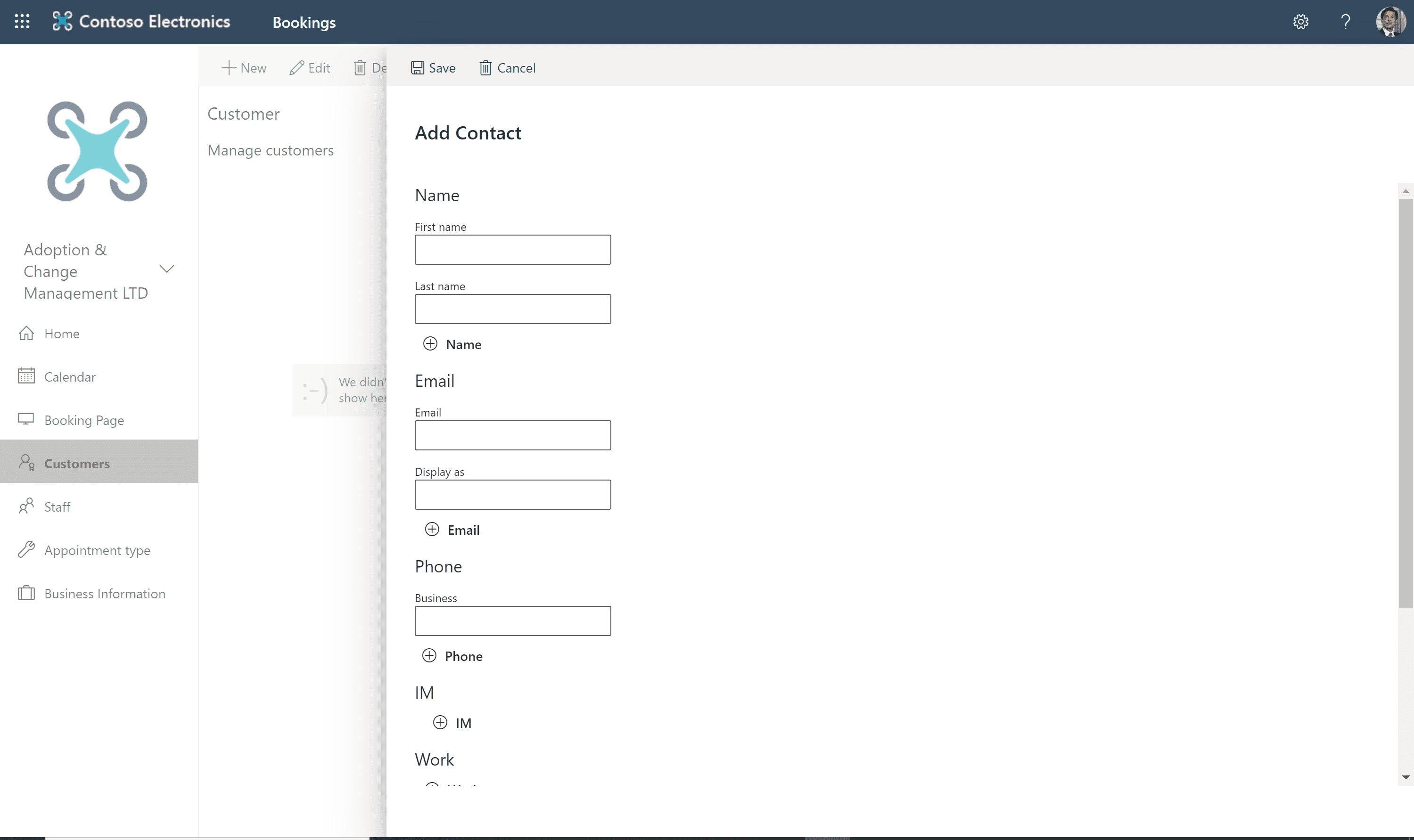Click the Cancel trash bin icon
Screen dimensions: 1414x840
(x=485, y=68)
